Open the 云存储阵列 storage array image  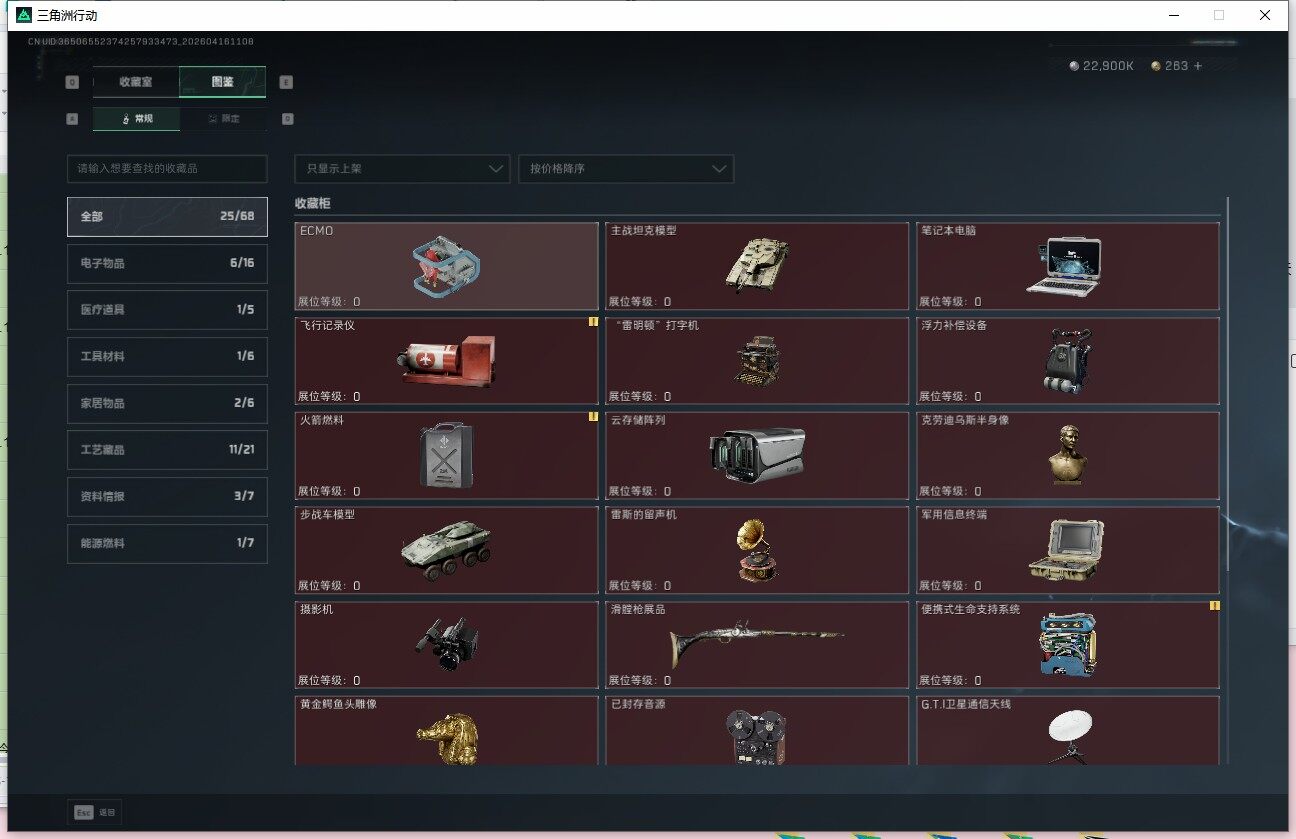pyautogui.click(x=757, y=455)
